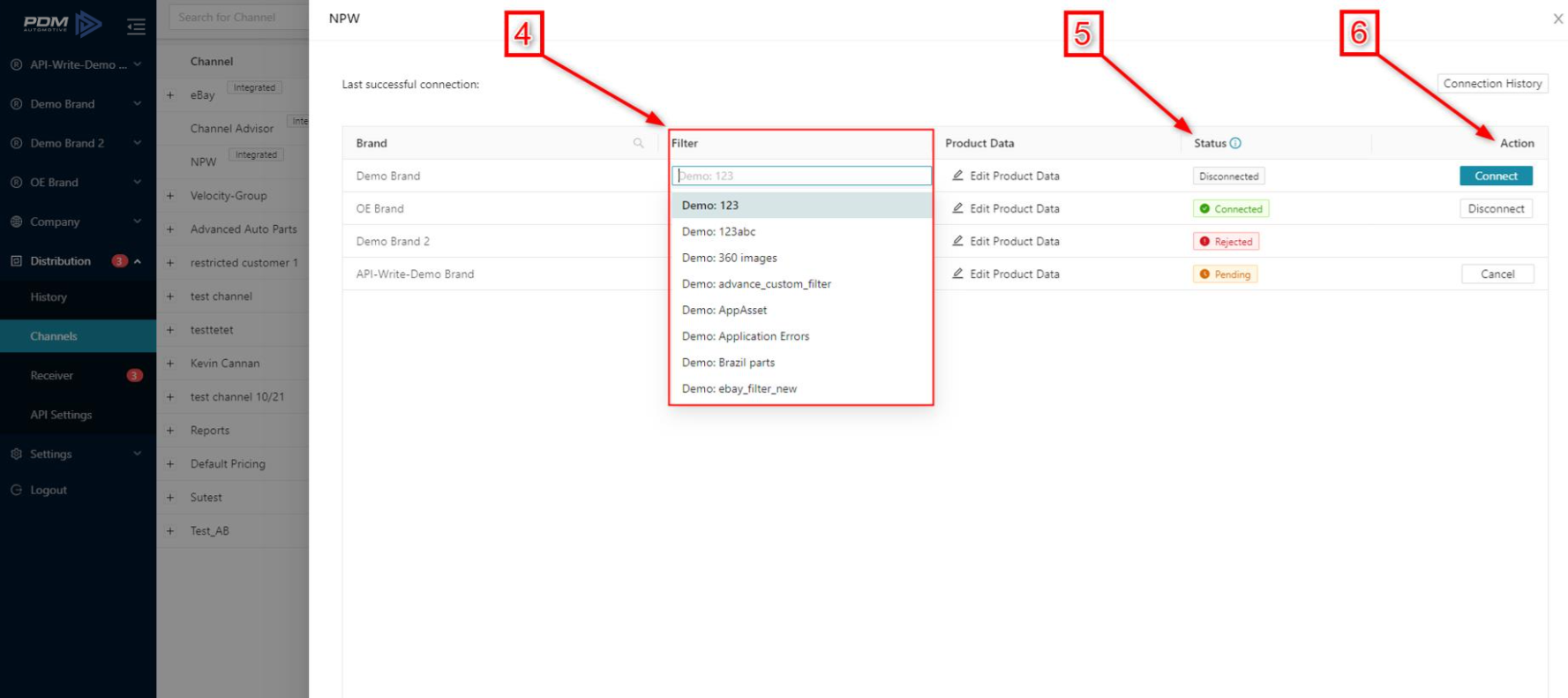
Task: Click the plus icon next to Kevin Cannan
Action: (x=170, y=364)
